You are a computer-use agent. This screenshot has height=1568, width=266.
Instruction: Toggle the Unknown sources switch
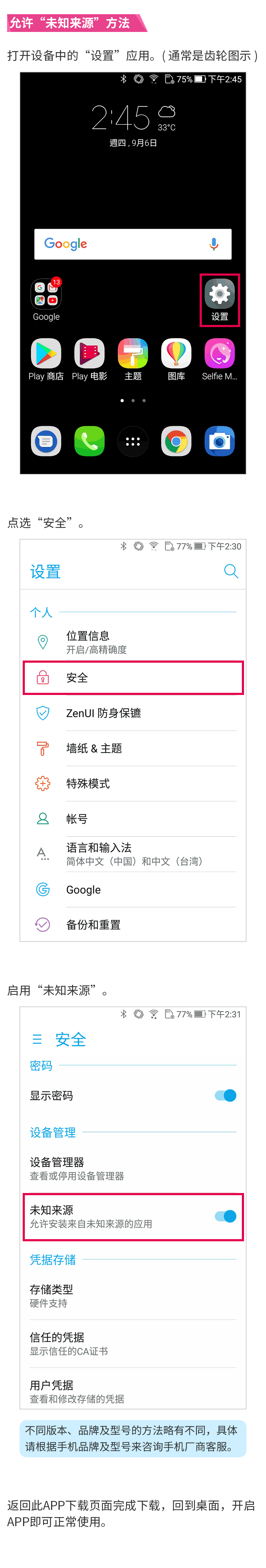pos(225,1216)
